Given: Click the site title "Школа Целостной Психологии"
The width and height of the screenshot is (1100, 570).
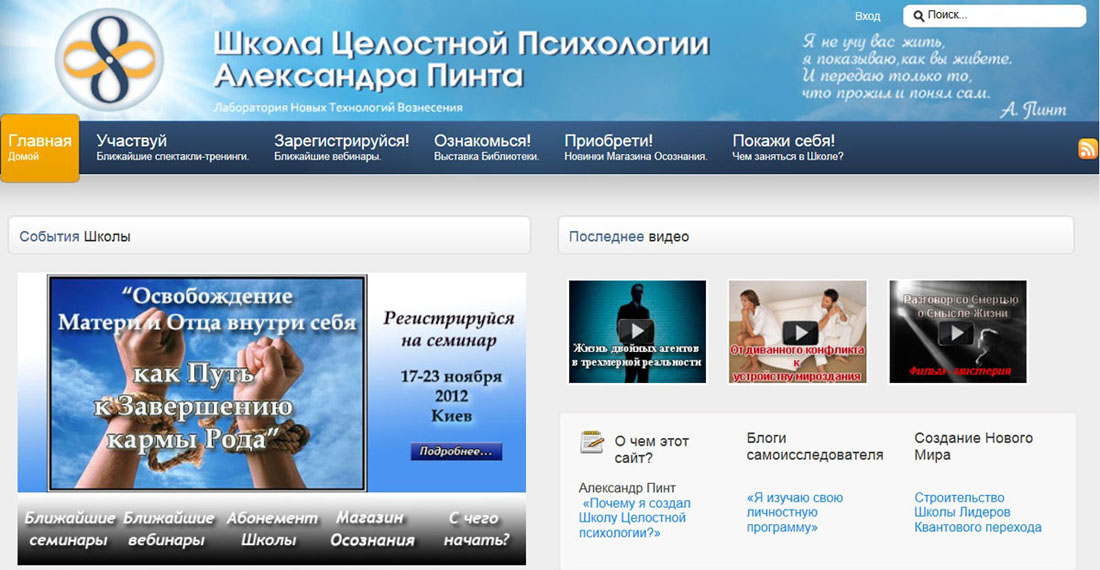Looking at the screenshot, I should (x=462, y=43).
